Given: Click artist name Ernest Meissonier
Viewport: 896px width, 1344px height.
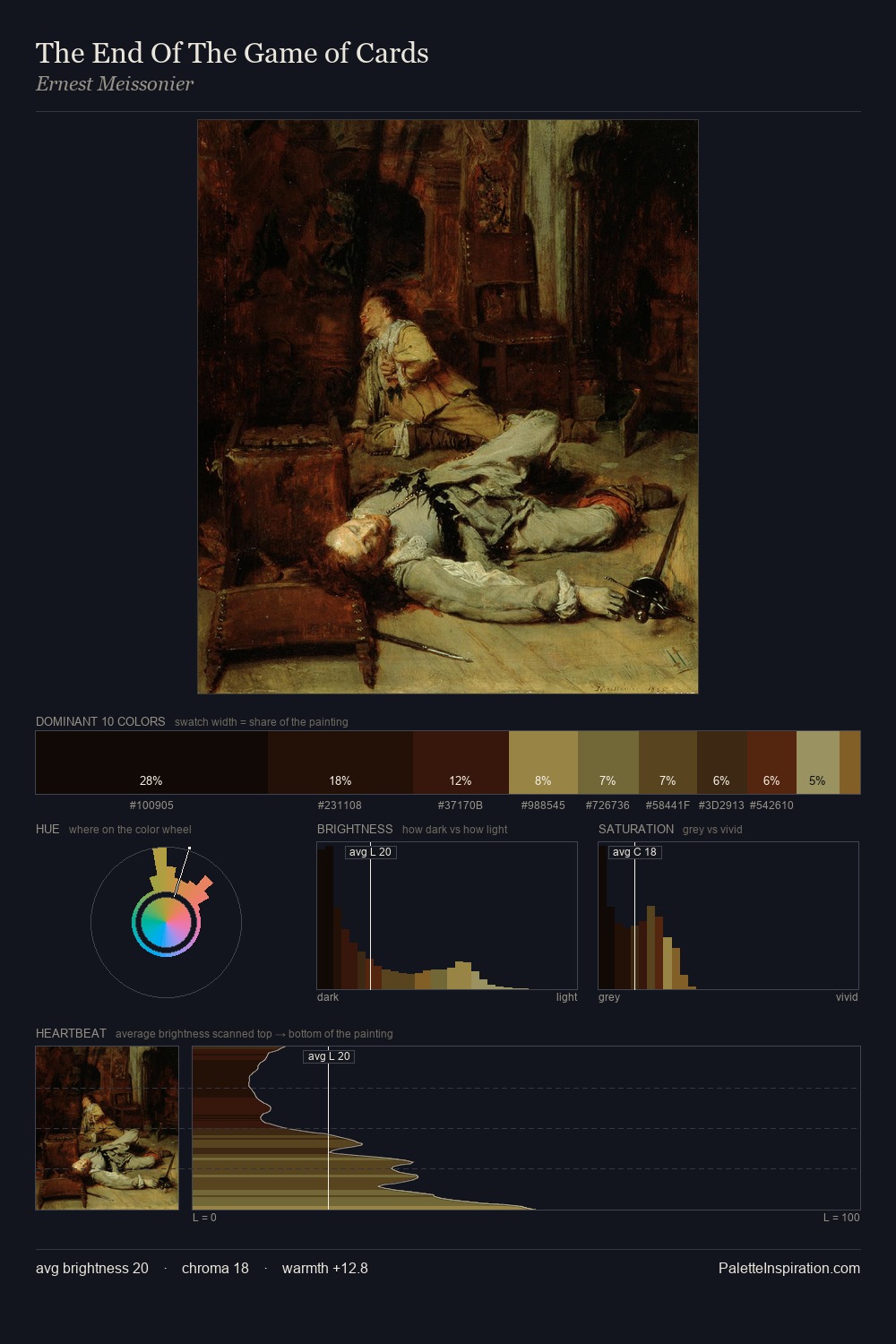Looking at the screenshot, I should coord(115,84).
